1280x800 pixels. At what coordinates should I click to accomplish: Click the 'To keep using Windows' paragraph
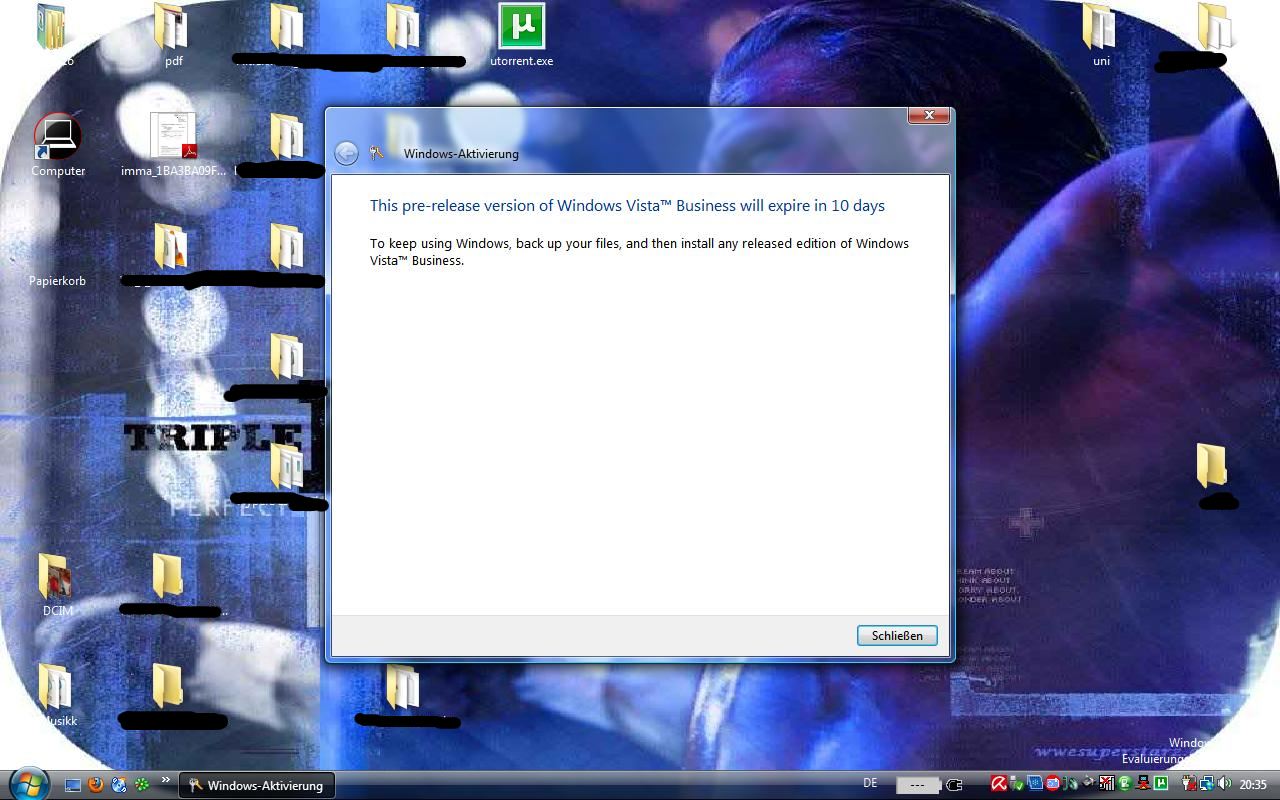(639, 252)
